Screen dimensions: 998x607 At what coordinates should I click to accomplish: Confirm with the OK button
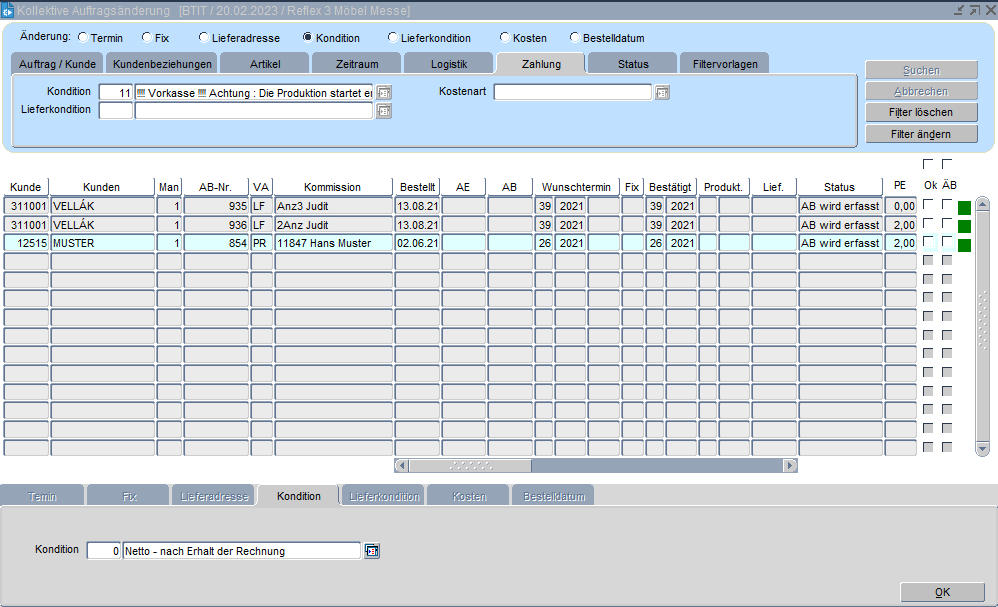(942, 592)
